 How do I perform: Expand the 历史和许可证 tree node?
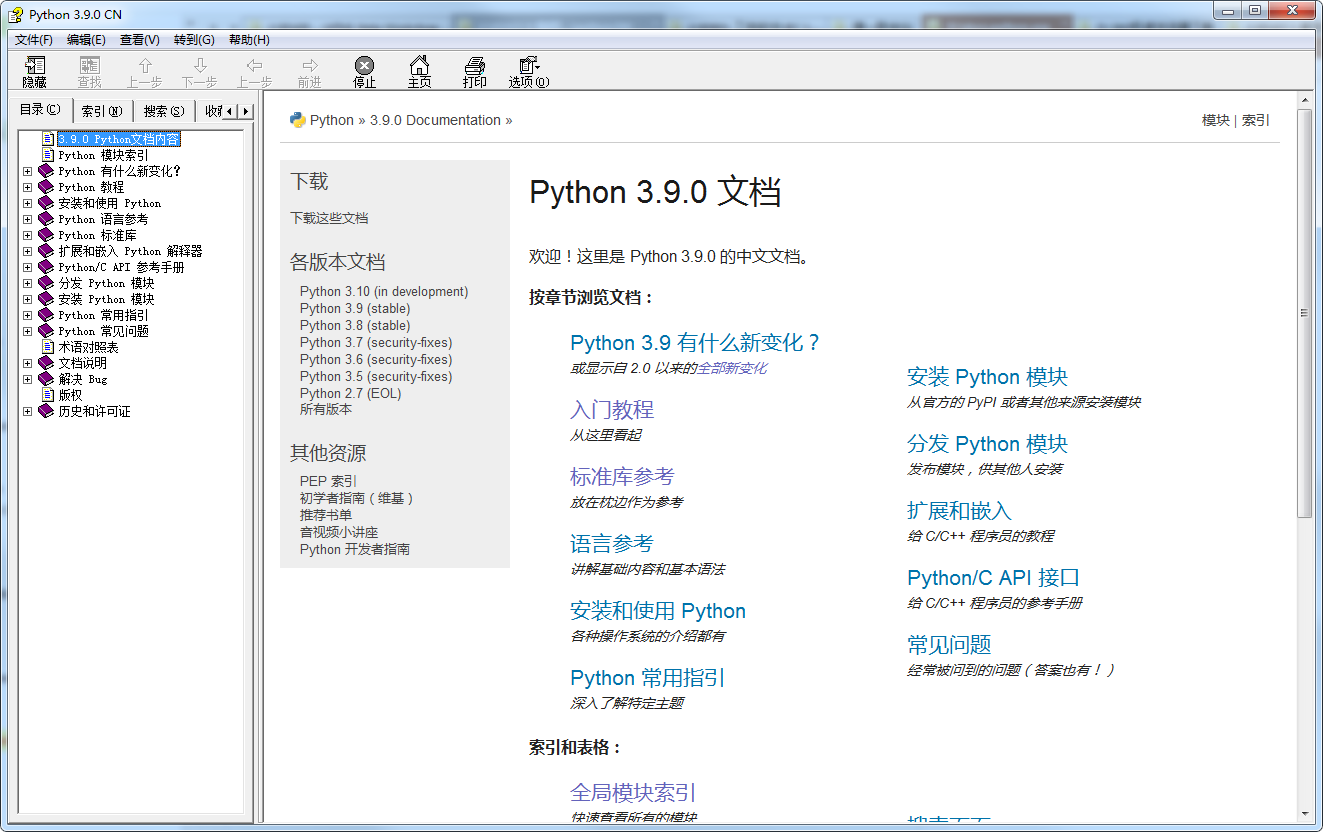pyautogui.click(x=27, y=411)
